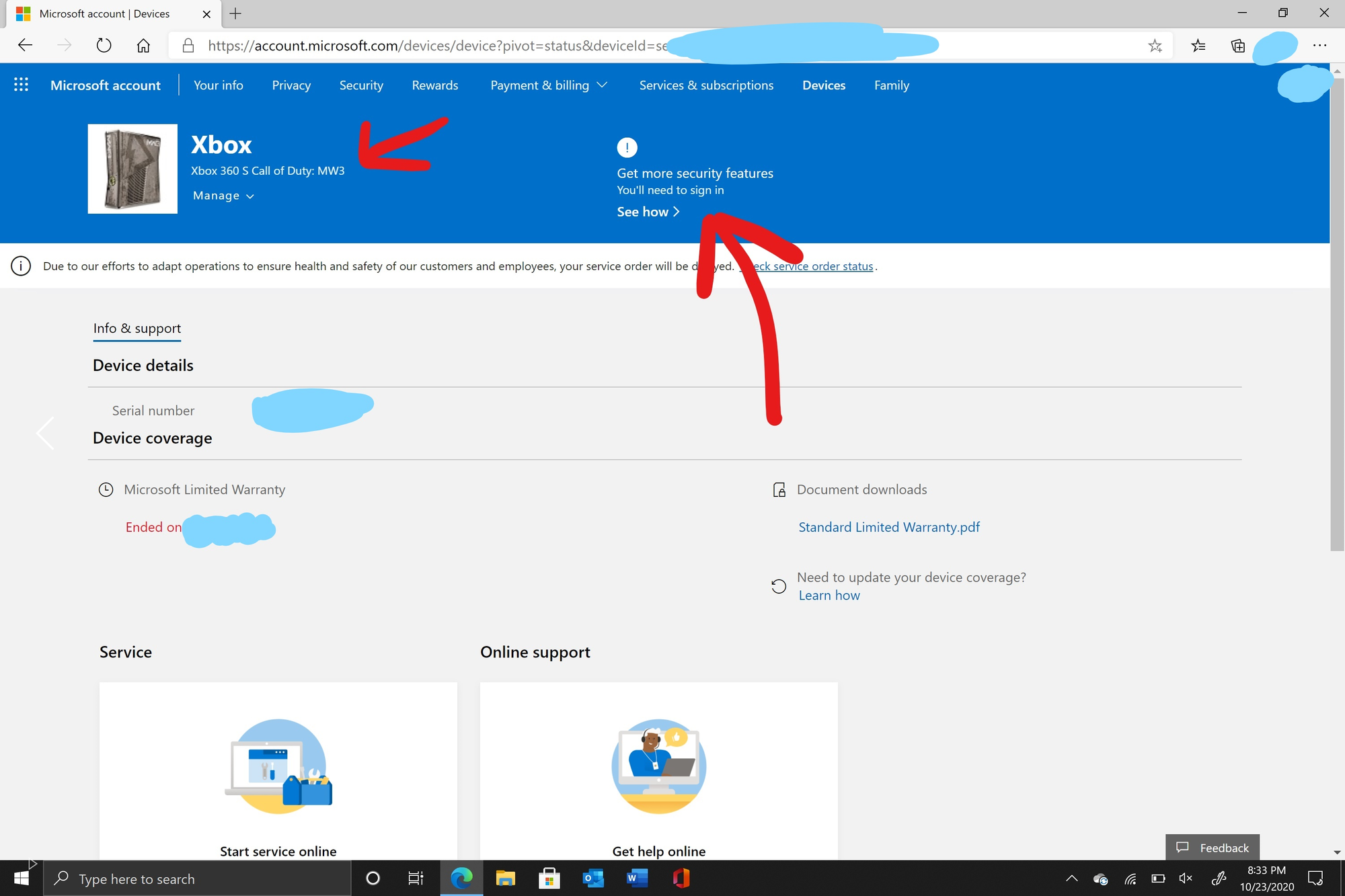Click the page vertical scrollbar thumb
Viewport: 1345px width, 896px height.
click(1337, 316)
